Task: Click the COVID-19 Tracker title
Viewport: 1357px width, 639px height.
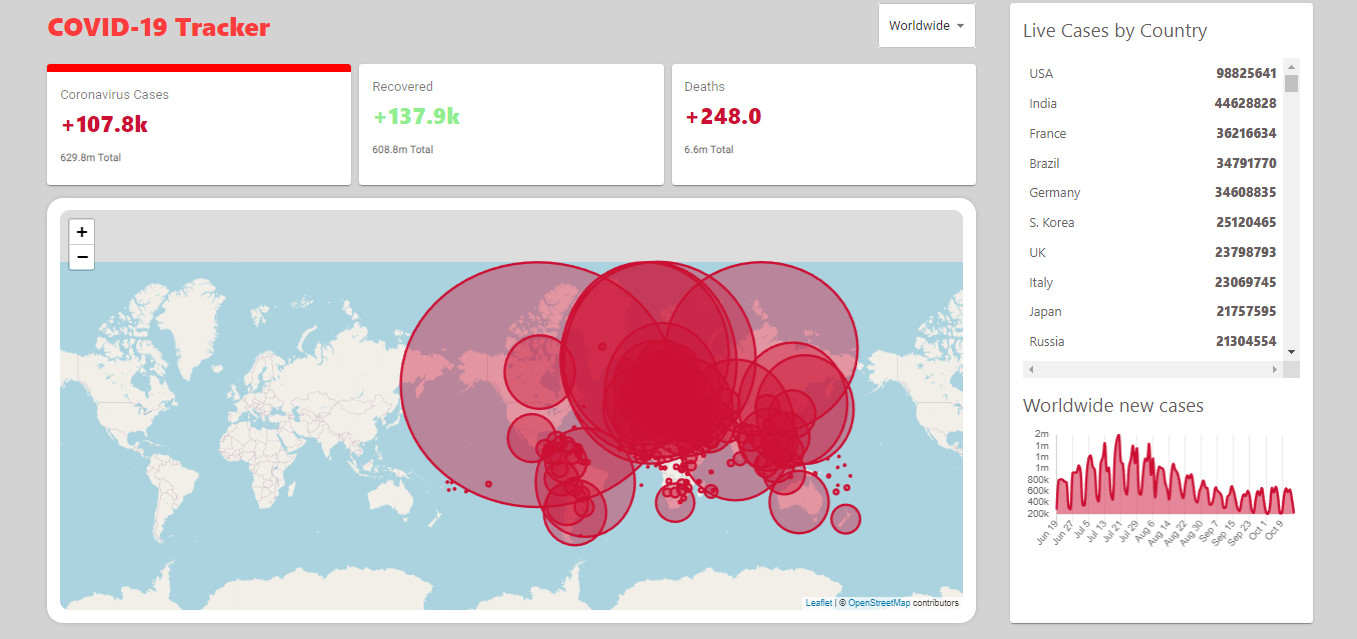Action: pos(159,27)
